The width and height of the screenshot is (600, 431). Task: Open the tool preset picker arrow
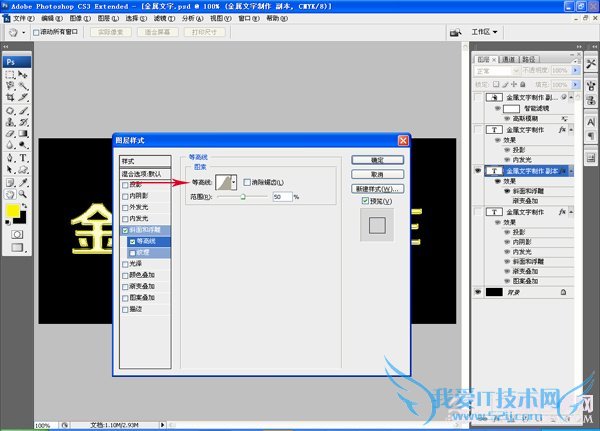24,33
